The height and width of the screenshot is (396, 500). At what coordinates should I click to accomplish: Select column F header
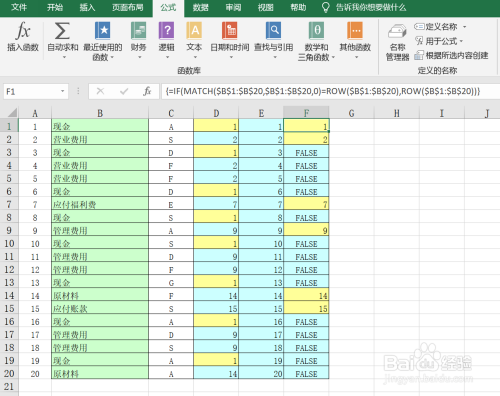[x=306, y=113]
